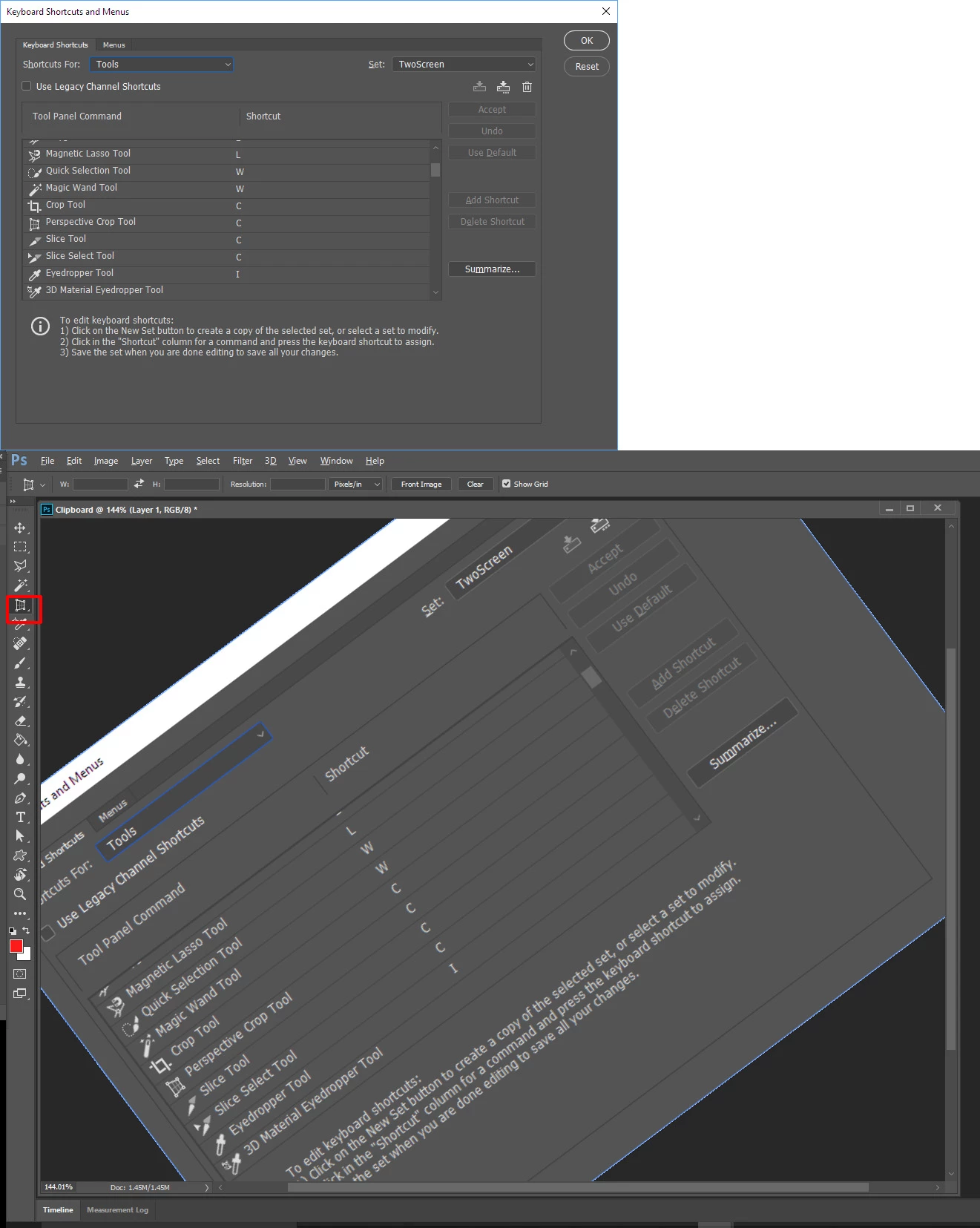Viewport: 980px width, 1228px height.
Task: Select the Magnetic Lasso Tool row
Action: [x=226, y=154]
